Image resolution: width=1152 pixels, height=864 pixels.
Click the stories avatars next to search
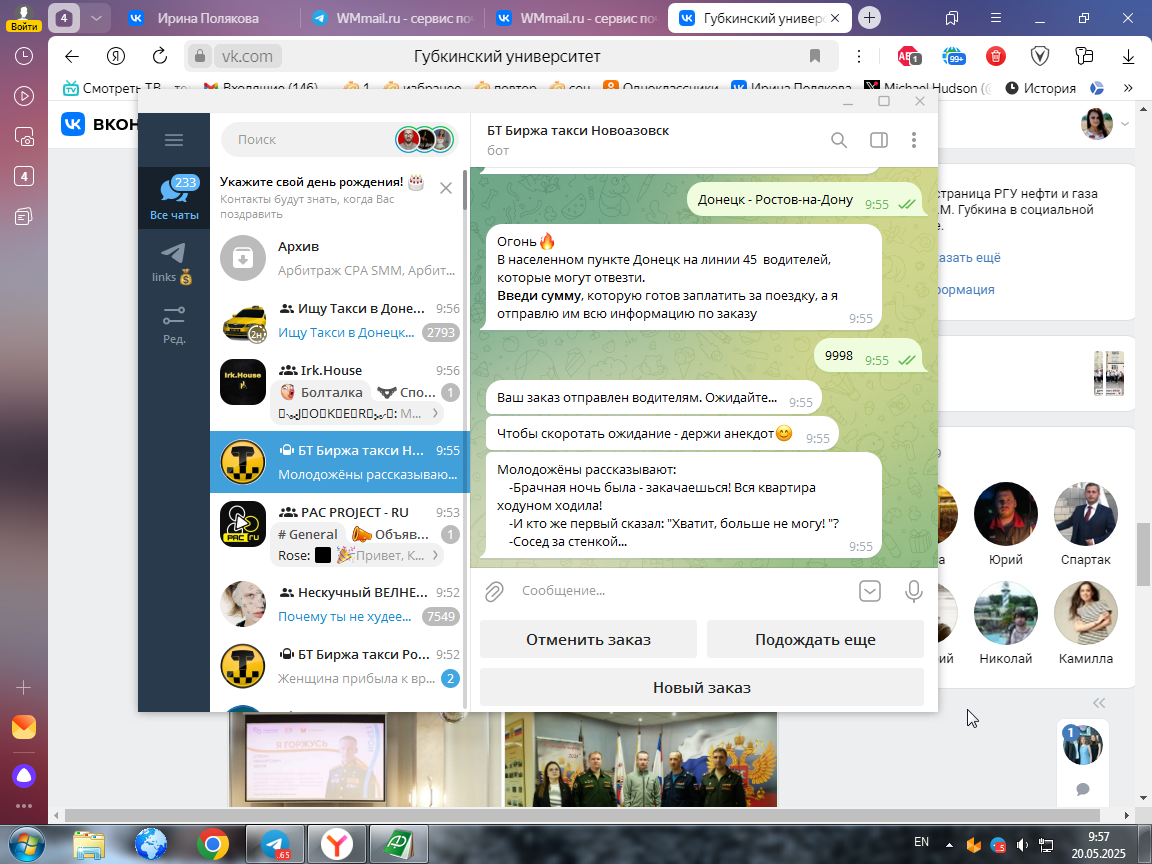[425, 139]
